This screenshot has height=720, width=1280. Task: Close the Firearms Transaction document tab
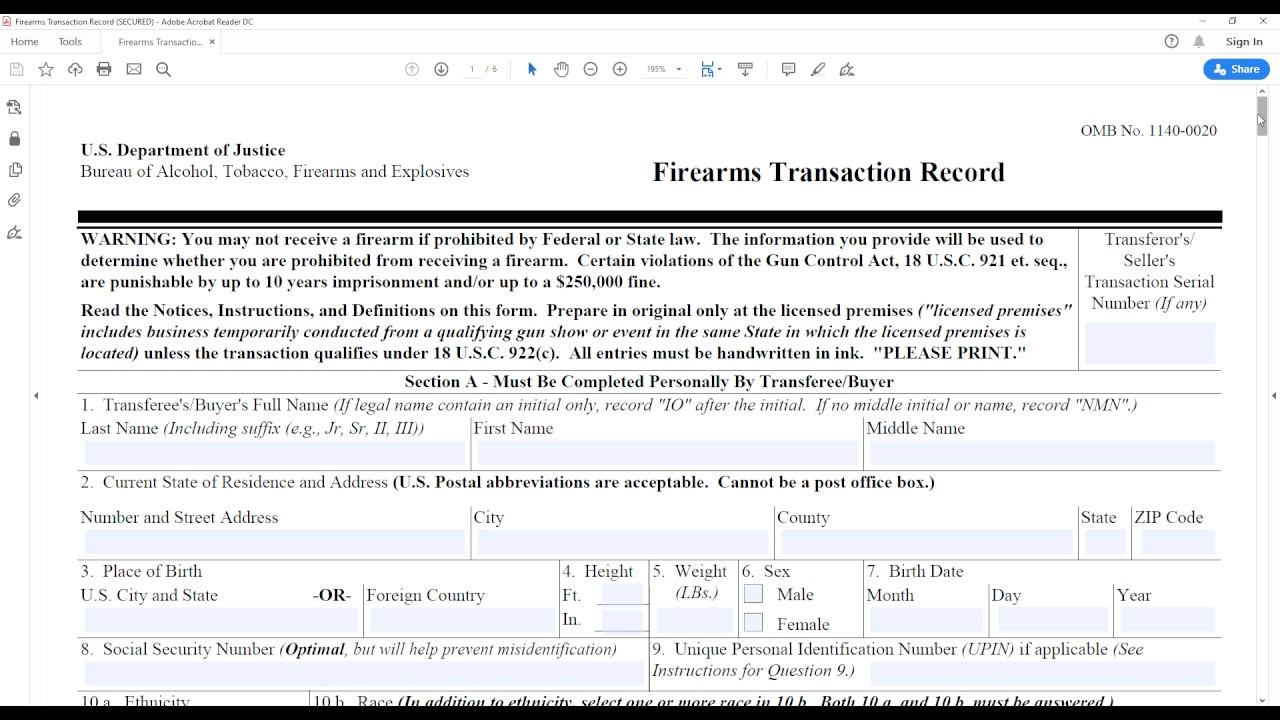point(212,41)
